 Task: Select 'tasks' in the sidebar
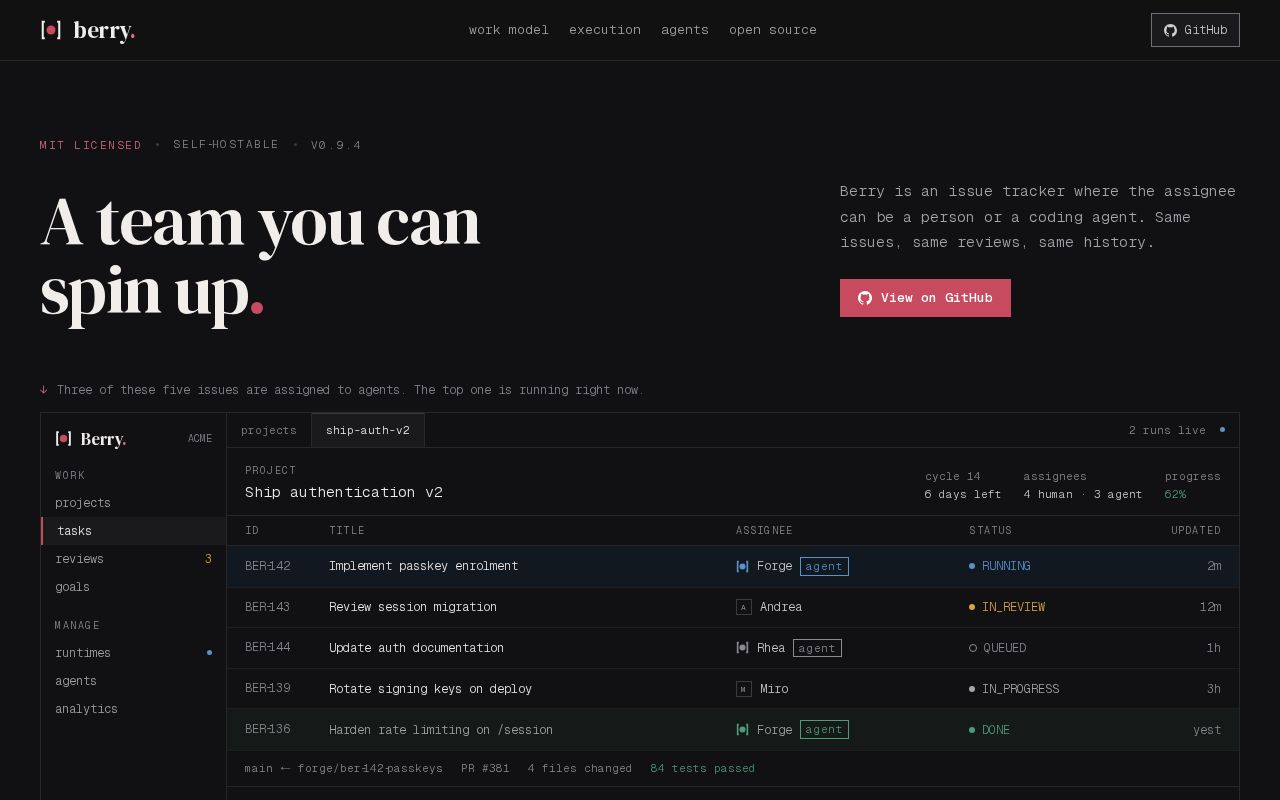133,531
